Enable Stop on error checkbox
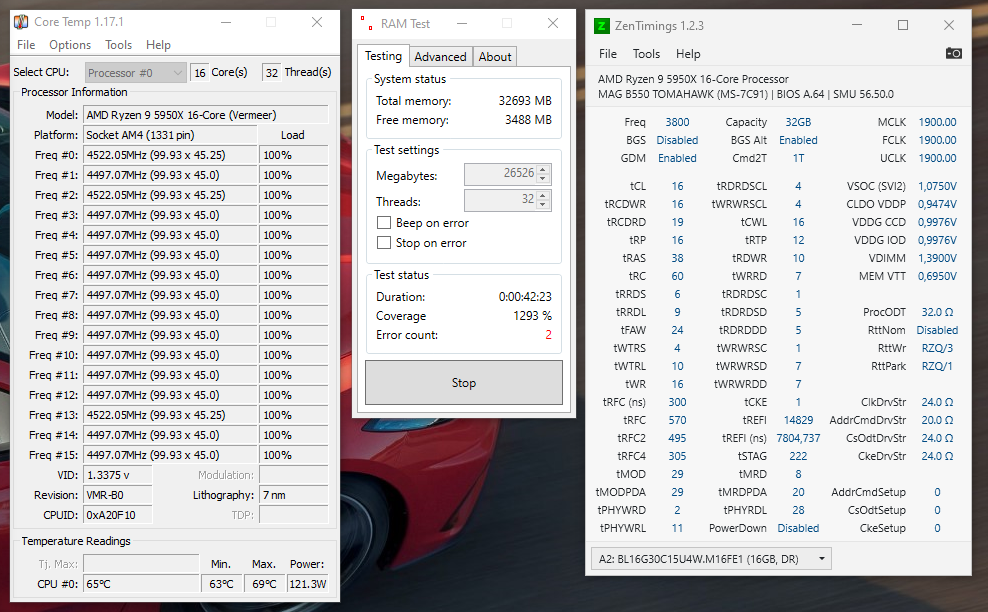Screen dimensions: 988x612 (384, 243)
